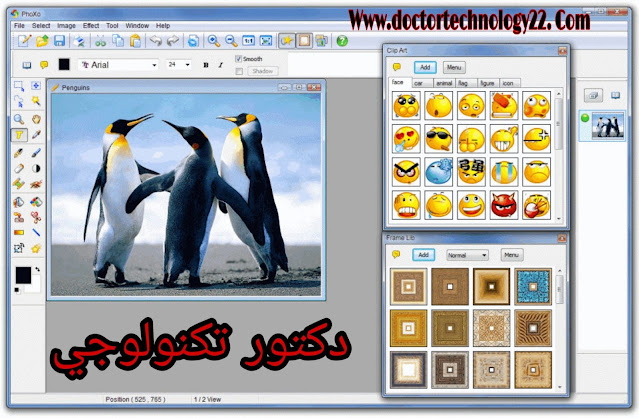The image size is (639, 418).
Task: Select the Crop tool in toolbox
Action: click(19, 248)
